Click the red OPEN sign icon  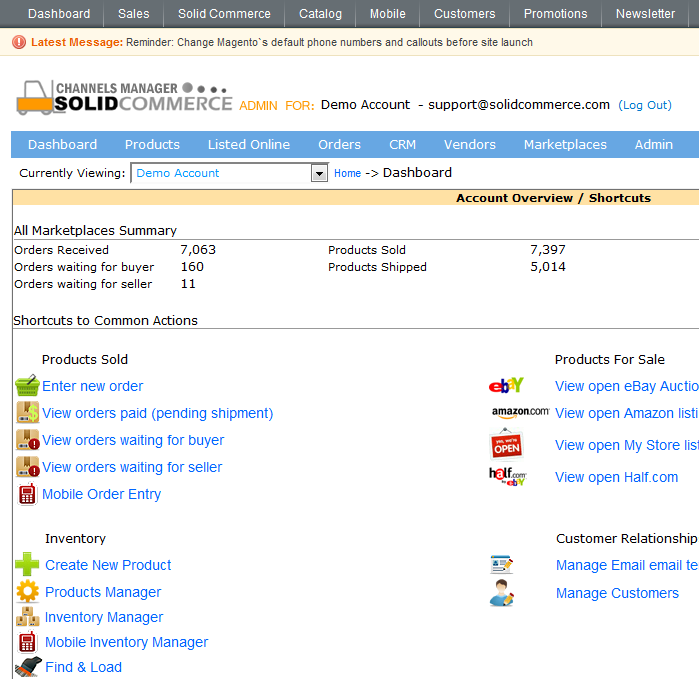pos(506,444)
